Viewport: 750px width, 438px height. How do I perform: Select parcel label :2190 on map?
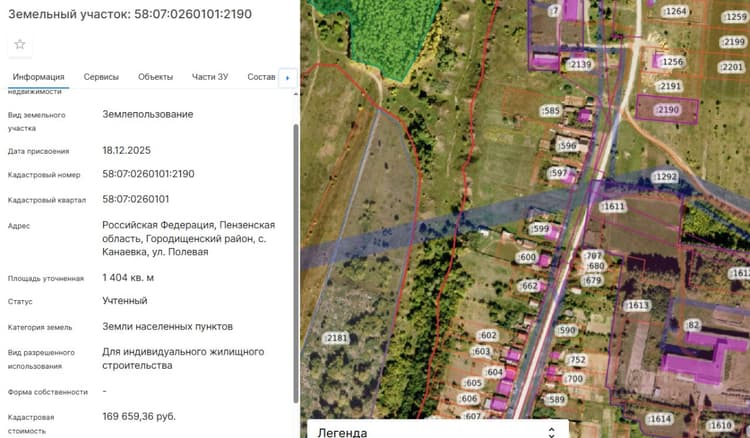pos(667,110)
